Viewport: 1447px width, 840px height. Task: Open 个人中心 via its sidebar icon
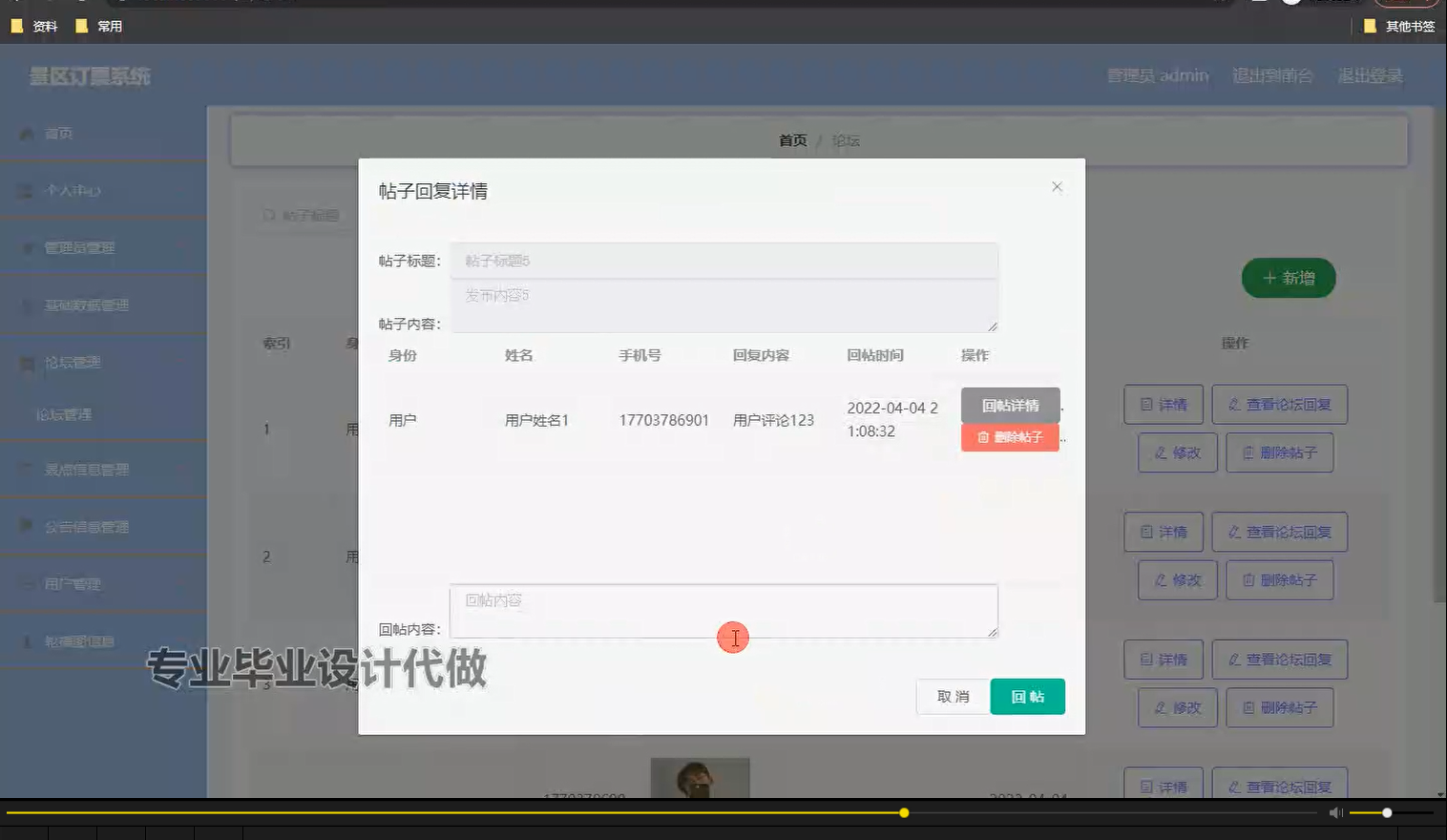point(23,190)
